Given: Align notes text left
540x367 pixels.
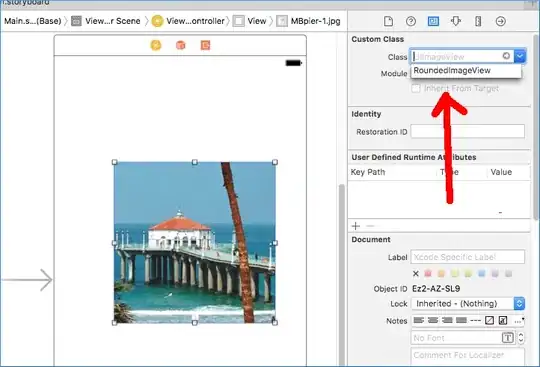Looking at the screenshot, I should point(418,321).
